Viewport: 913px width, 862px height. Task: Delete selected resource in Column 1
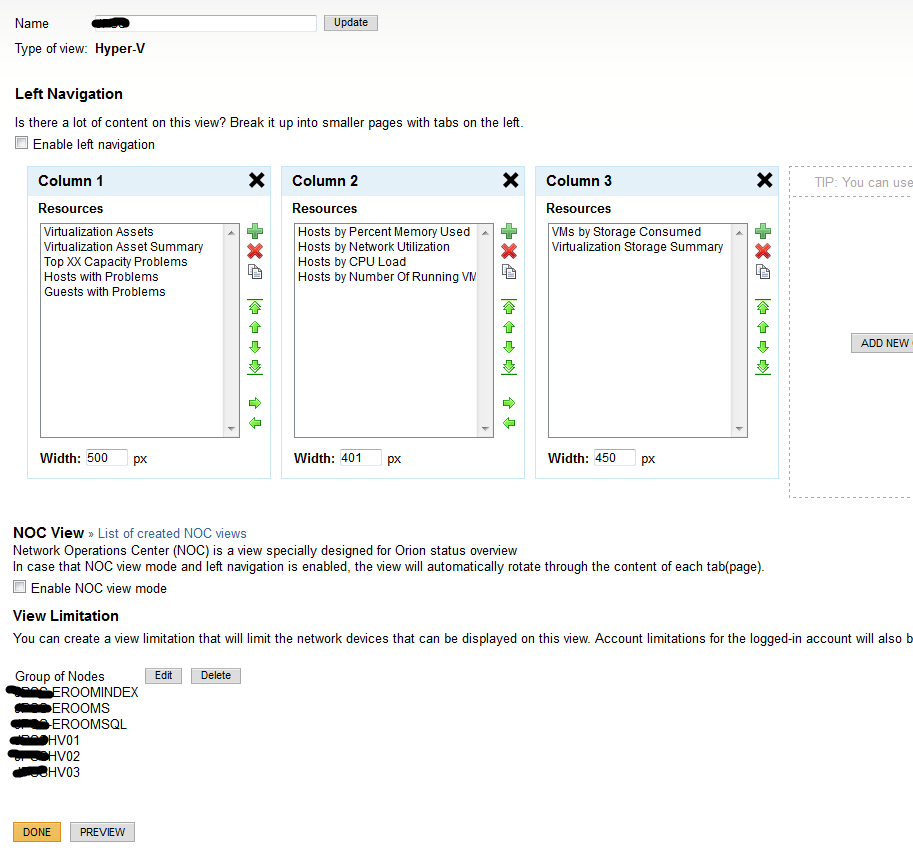coord(254,251)
